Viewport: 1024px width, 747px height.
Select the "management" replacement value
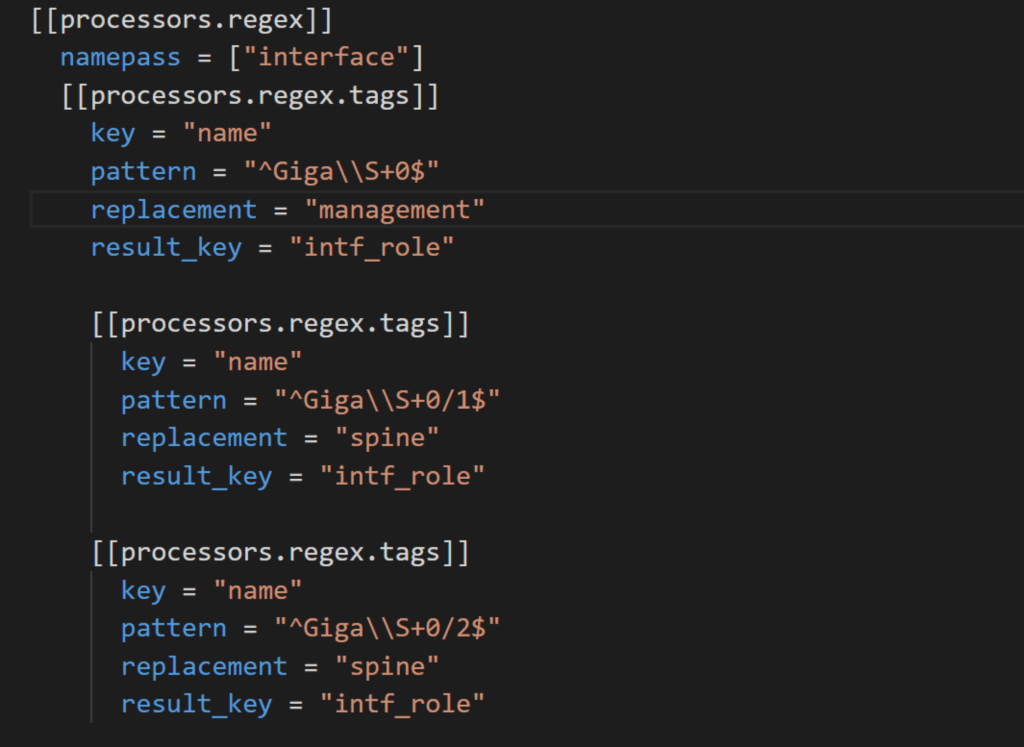[396, 209]
